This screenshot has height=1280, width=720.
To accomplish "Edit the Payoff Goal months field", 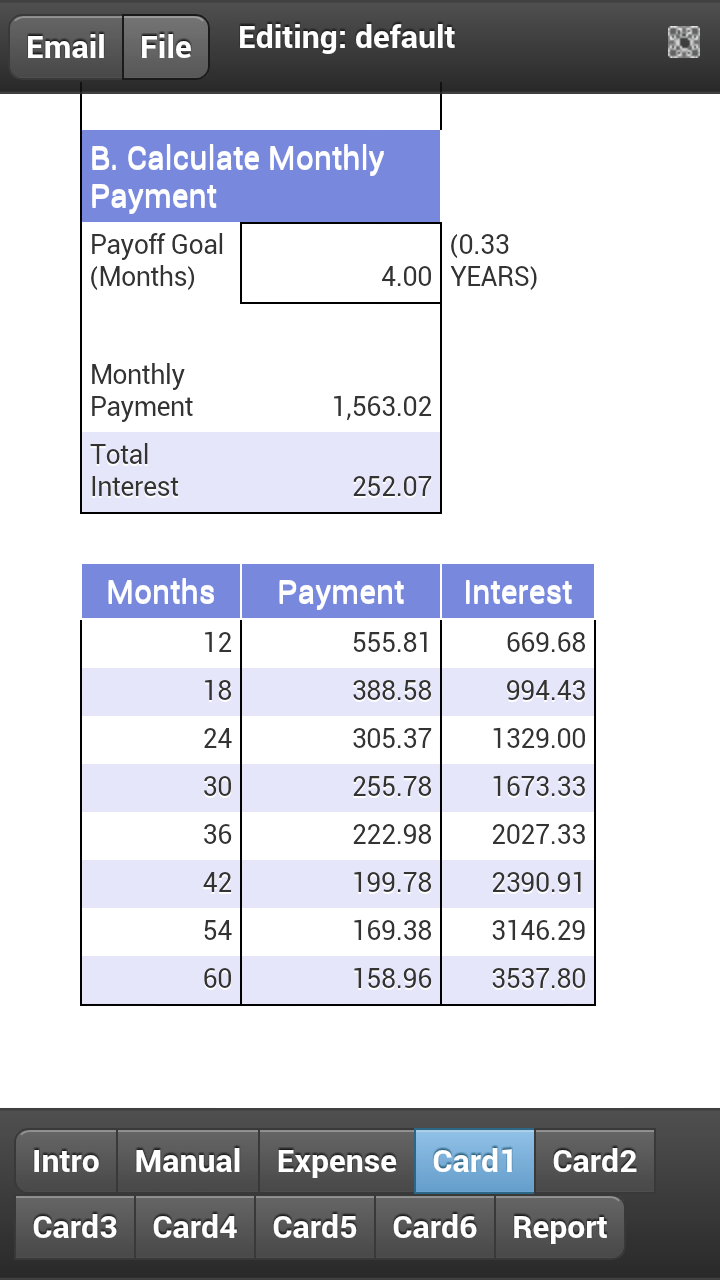I will click(x=340, y=263).
